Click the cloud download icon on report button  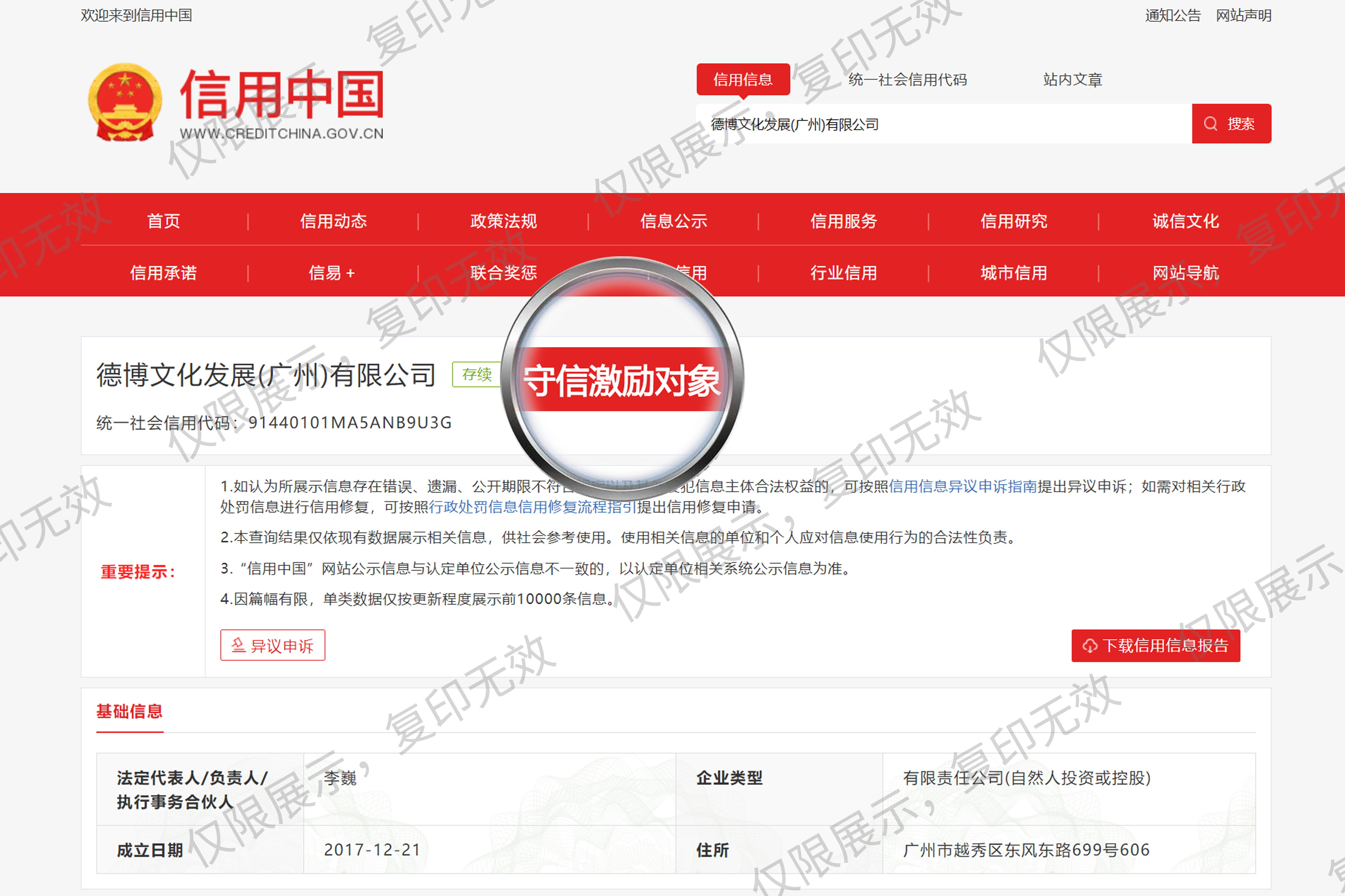coord(1090,646)
